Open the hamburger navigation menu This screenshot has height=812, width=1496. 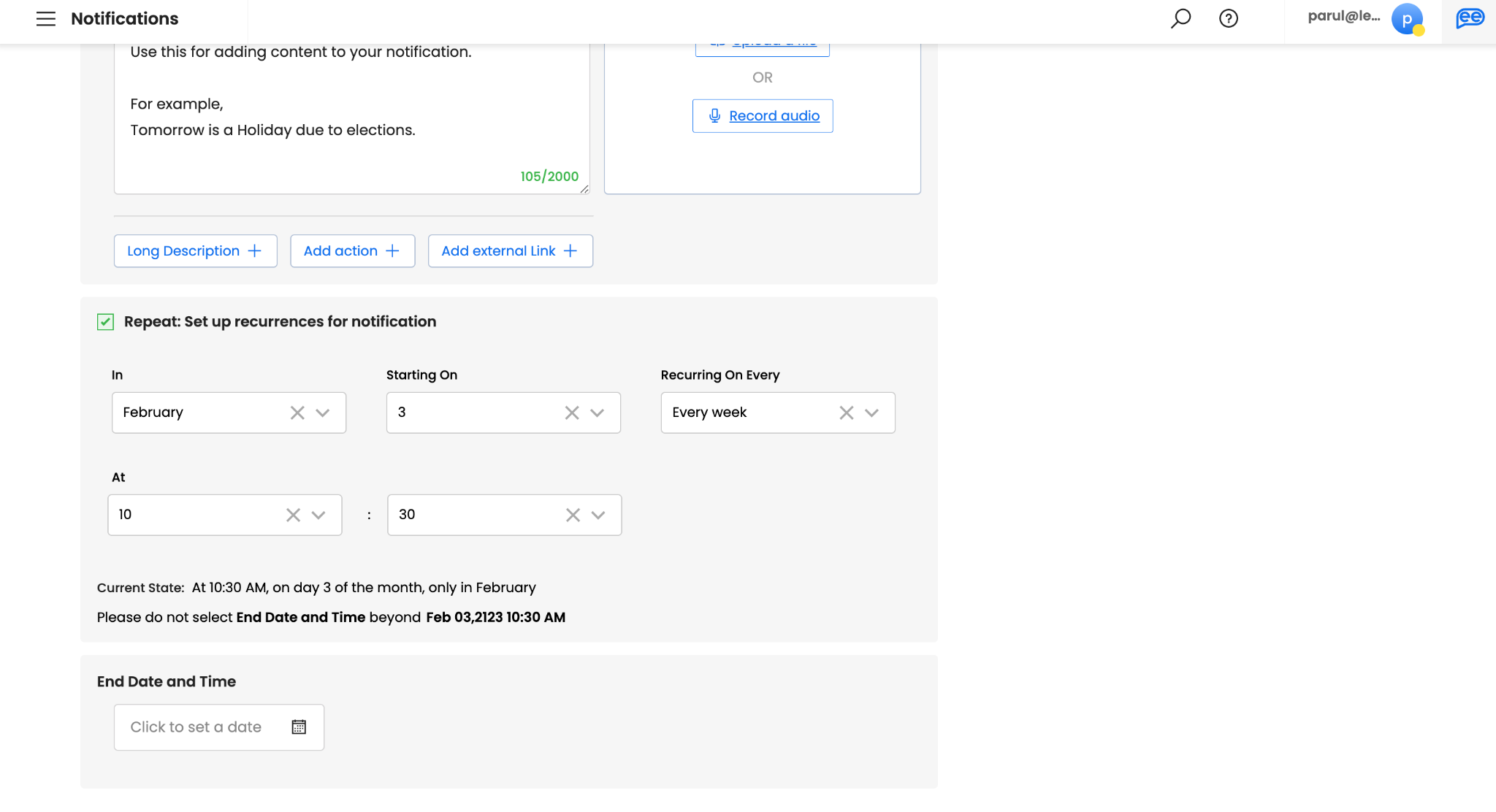pyautogui.click(x=46, y=19)
